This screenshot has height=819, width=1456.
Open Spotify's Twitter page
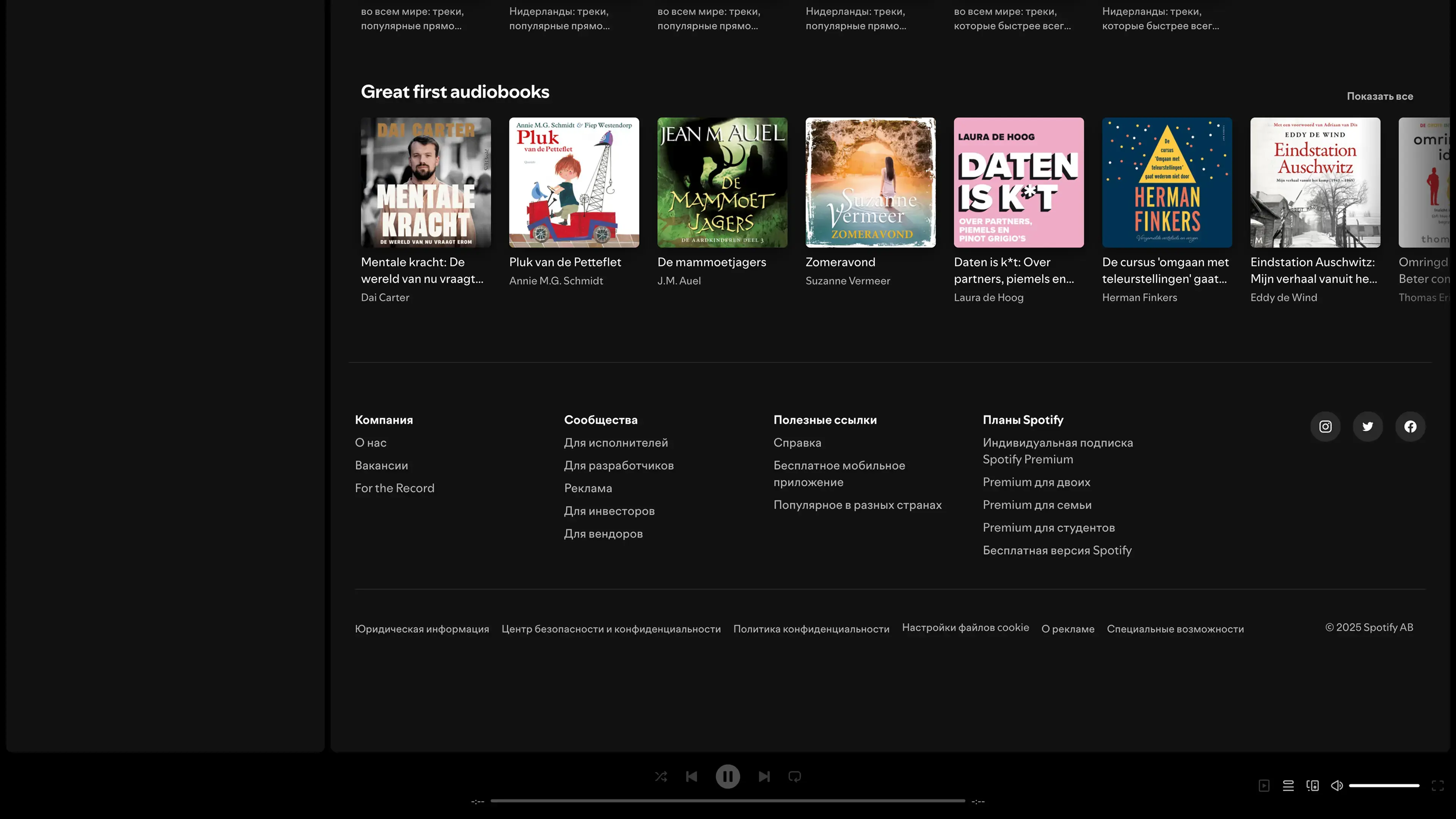point(1368,427)
